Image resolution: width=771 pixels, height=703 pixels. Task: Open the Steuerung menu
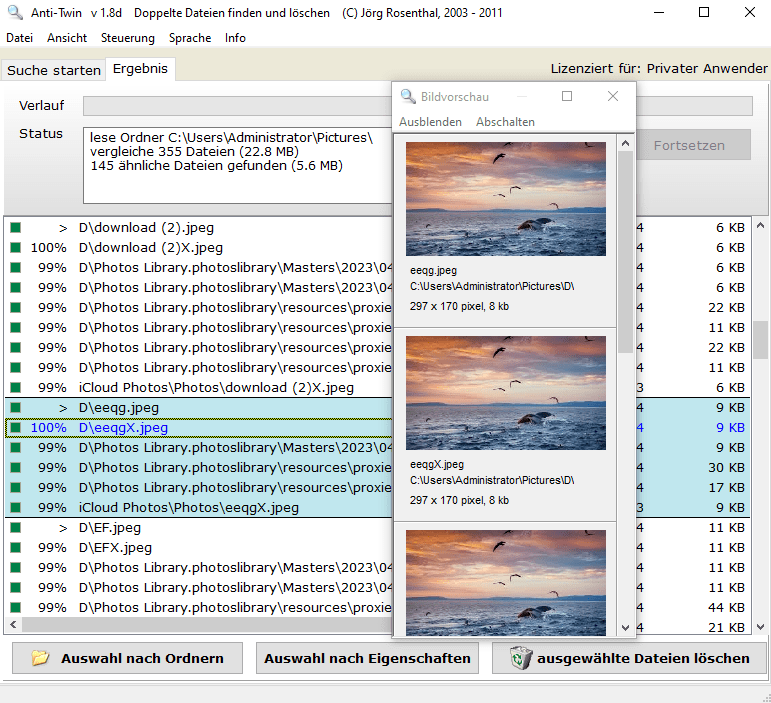[x=128, y=38]
